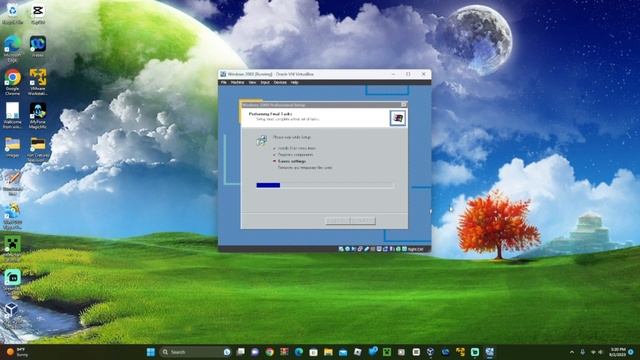Switch to VirtualBox VM taskbar icon

pyautogui.click(x=490, y=352)
